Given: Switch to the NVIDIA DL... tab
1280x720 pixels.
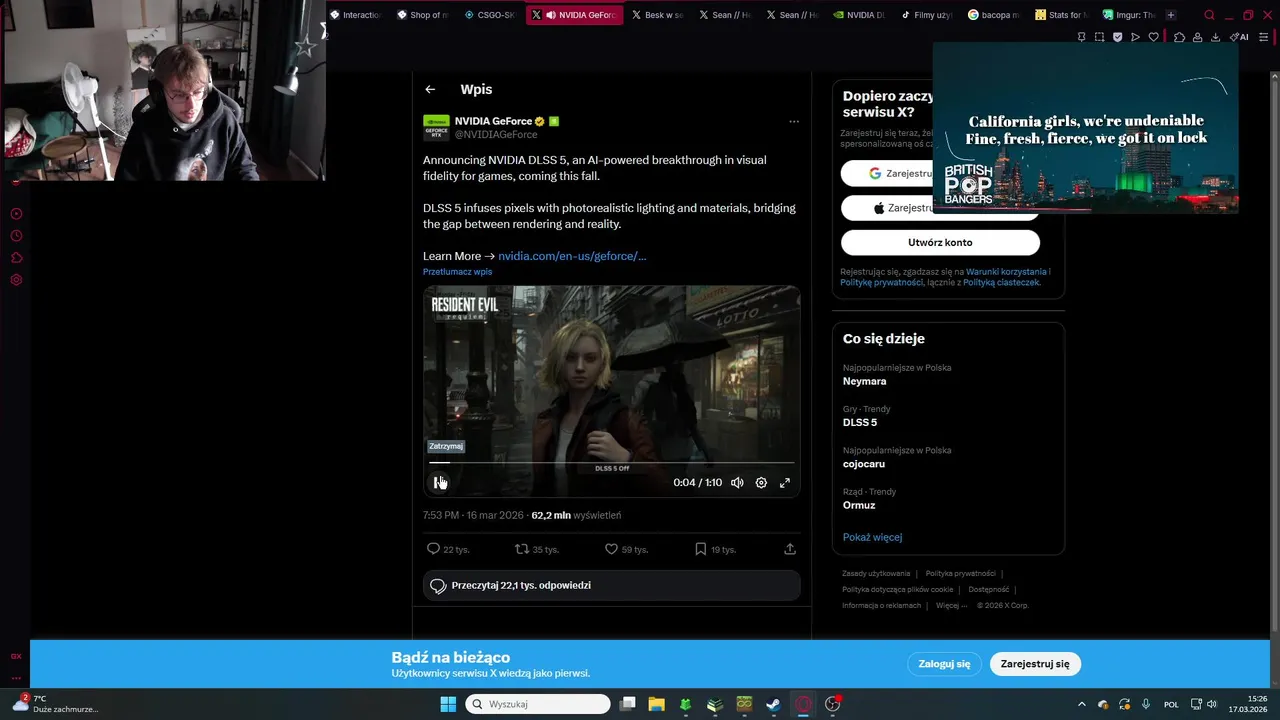Looking at the screenshot, I should [859, 15].
